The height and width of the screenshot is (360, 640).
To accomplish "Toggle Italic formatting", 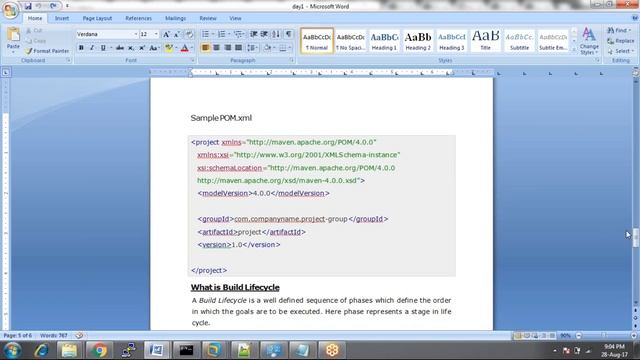I will point(92,48).
